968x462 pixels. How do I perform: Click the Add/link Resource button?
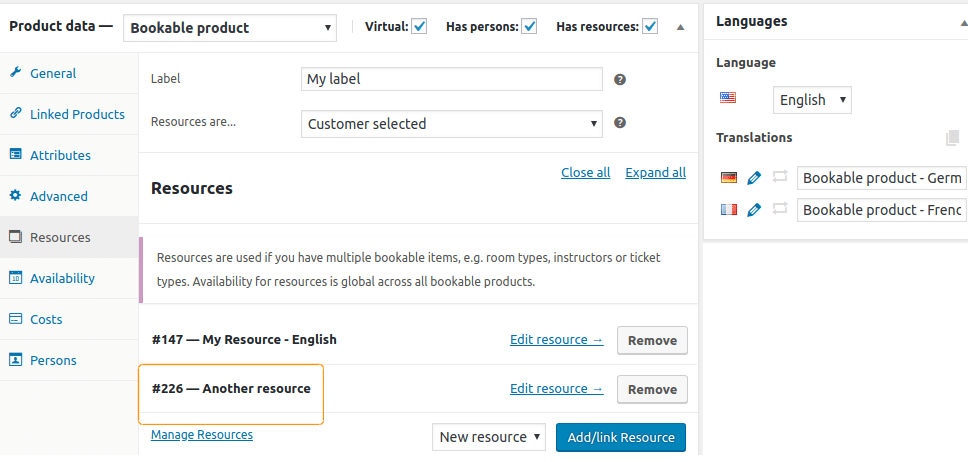coord(621,437)
